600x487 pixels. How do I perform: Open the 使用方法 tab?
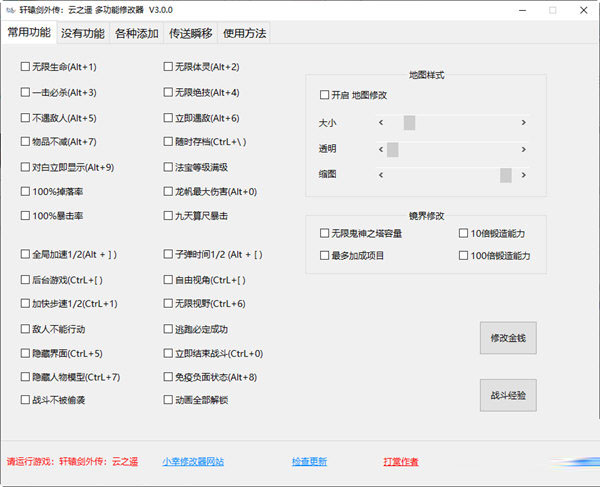pos(245,33)
